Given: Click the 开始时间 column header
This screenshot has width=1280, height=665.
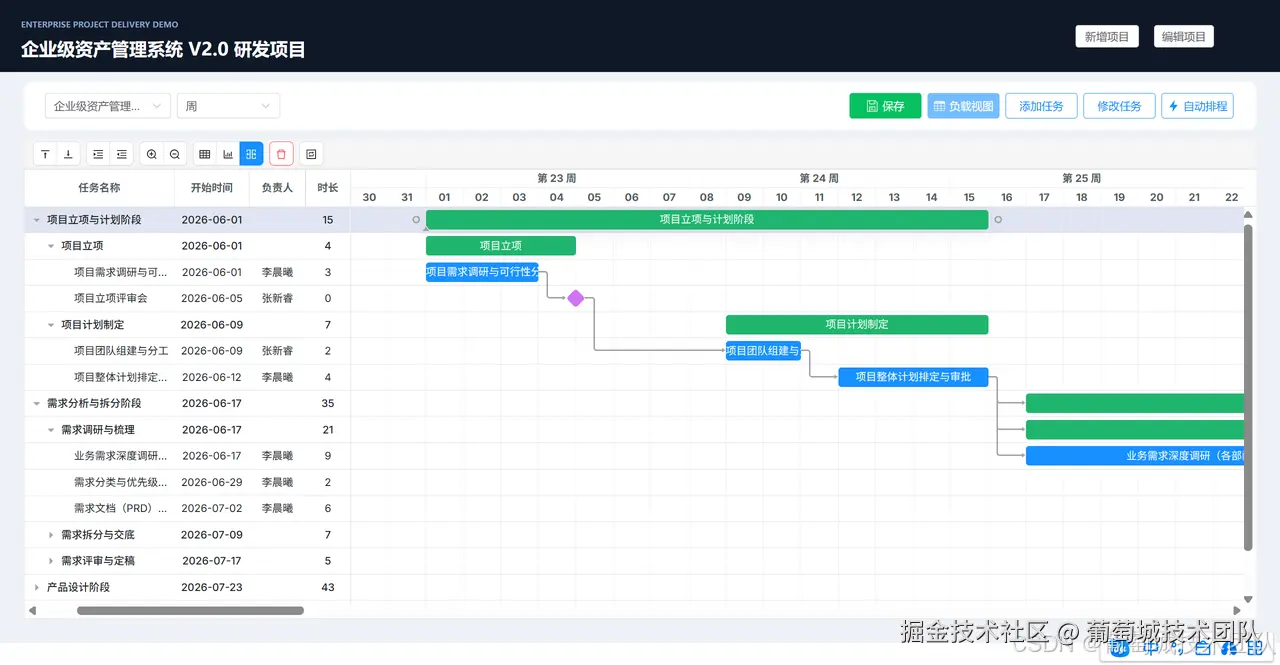Looking at the screenshot, I should [x=212, y=187].
